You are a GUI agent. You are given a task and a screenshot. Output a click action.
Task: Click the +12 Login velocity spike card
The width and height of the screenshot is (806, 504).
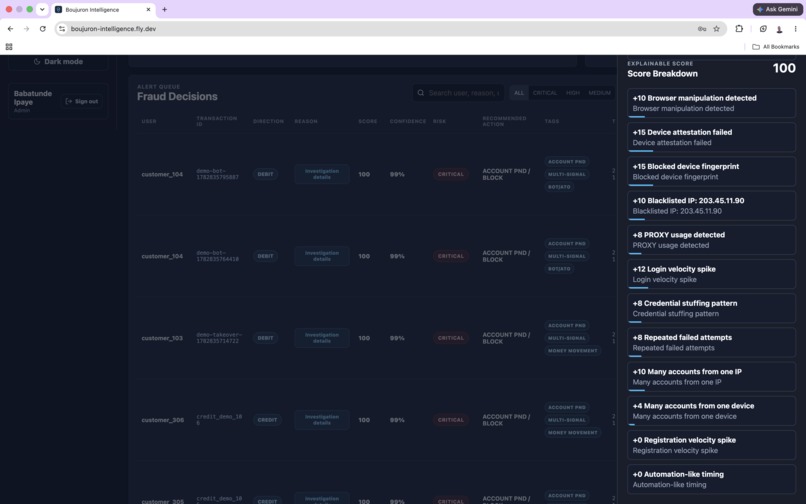711,274
